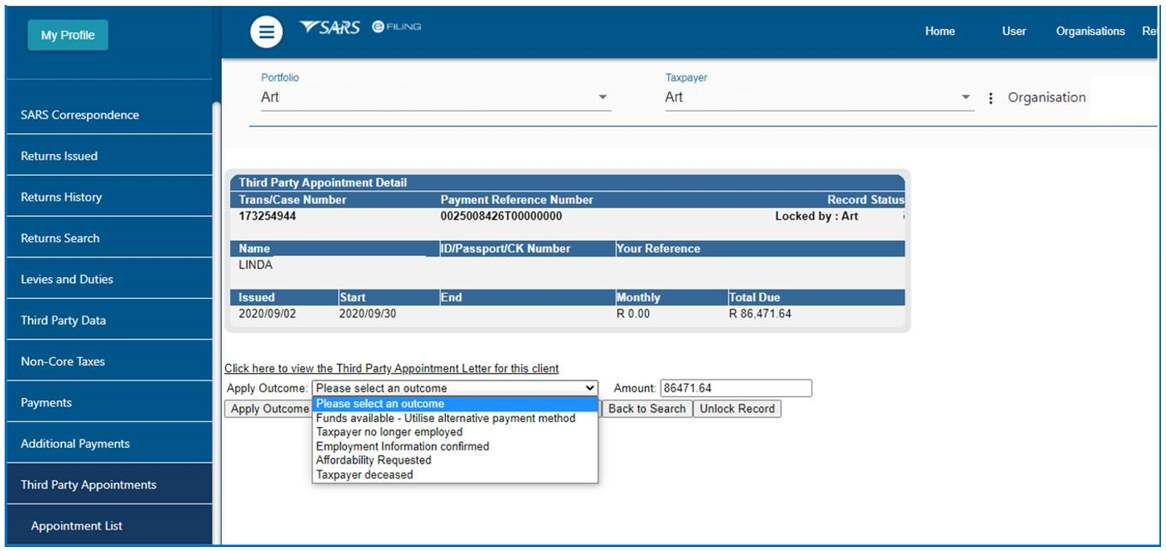1166x551 pixels.
Task: Expand the Taxpayer dropdown
Action: coord(966,97)
